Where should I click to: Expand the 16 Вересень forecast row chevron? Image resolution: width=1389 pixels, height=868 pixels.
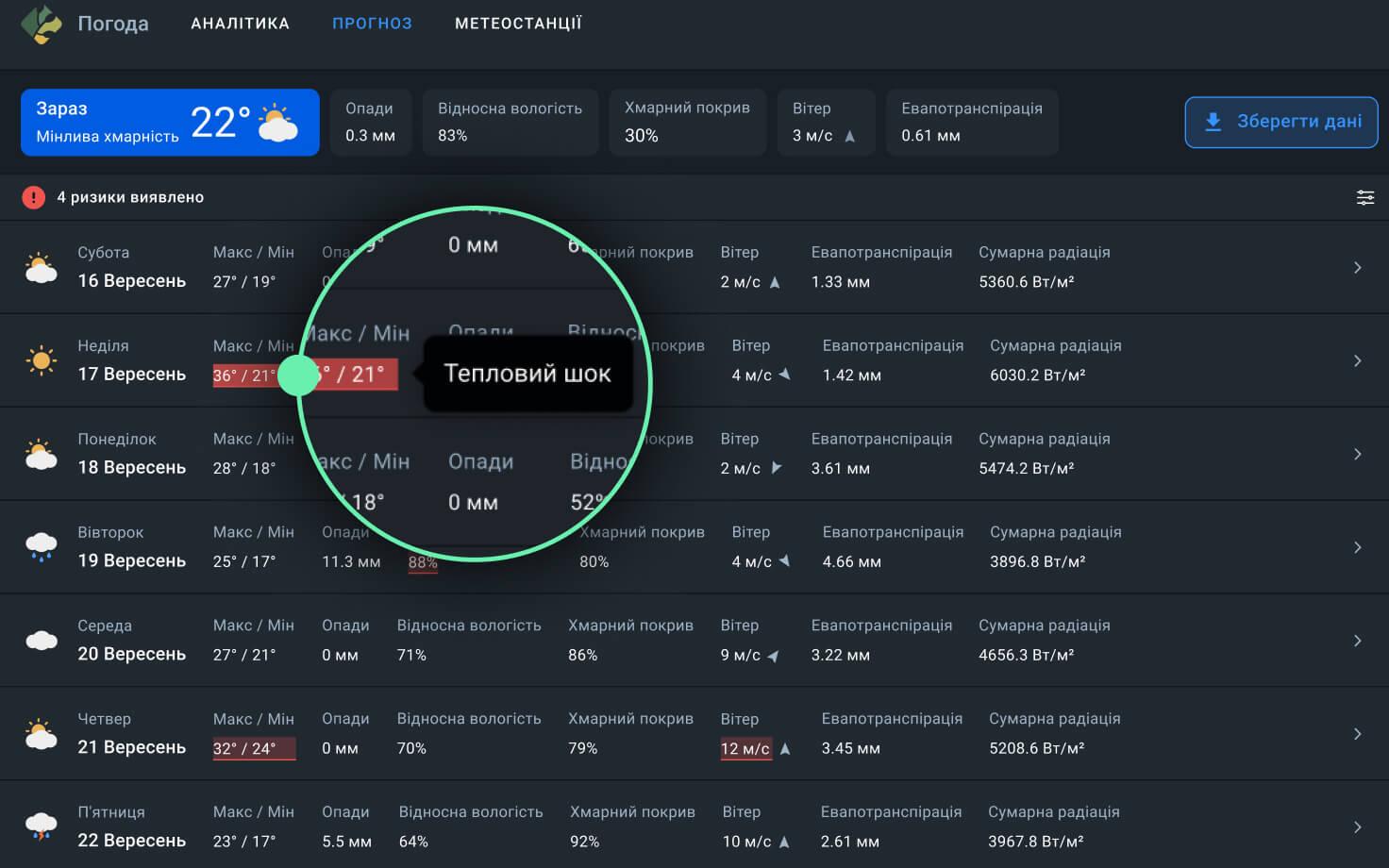click(1357, 268)
